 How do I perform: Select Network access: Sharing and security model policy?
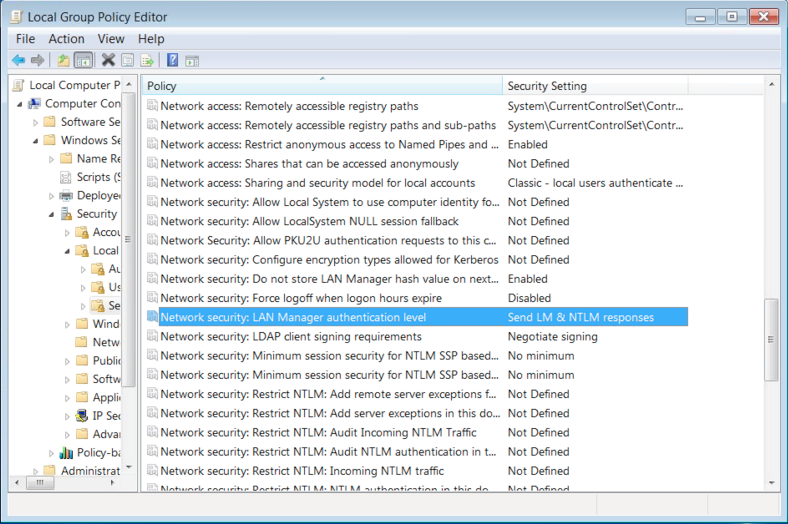318,183
